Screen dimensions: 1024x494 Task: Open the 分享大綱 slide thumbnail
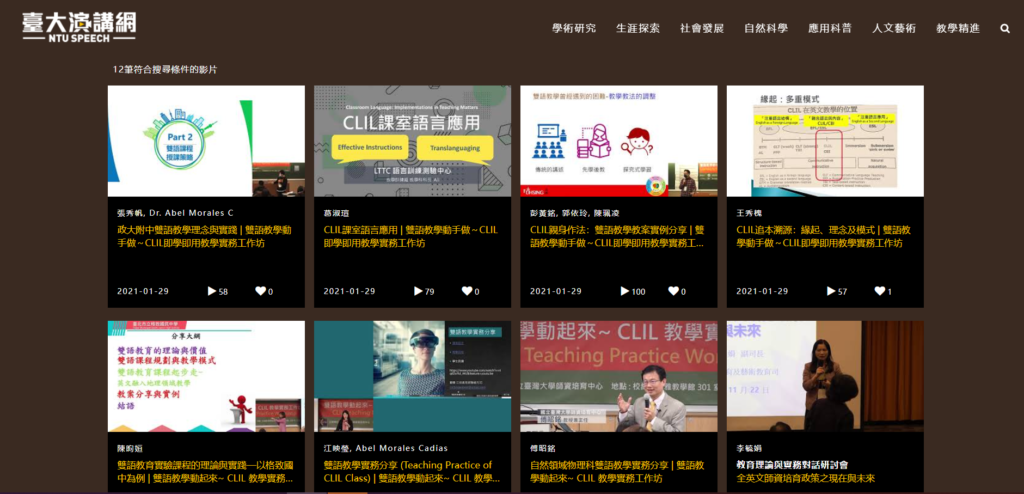point(206,376)
